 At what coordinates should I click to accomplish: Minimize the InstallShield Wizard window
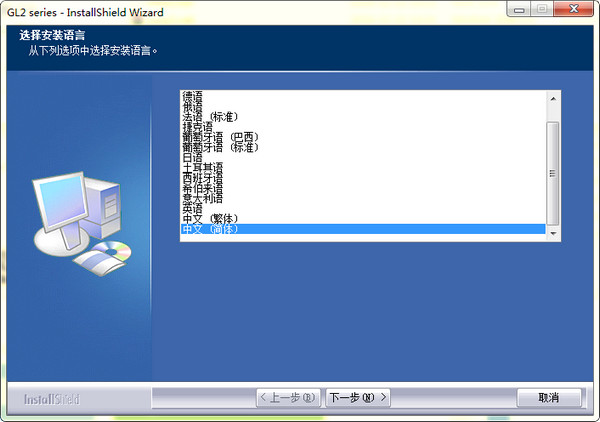coord(519,9)
